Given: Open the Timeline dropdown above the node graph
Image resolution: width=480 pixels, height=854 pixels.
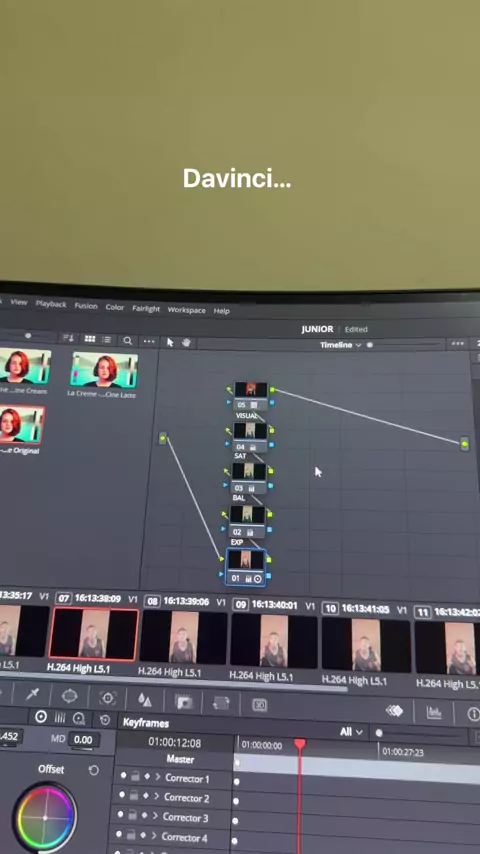Looking at the screenshot, I should tap(341, 345).
